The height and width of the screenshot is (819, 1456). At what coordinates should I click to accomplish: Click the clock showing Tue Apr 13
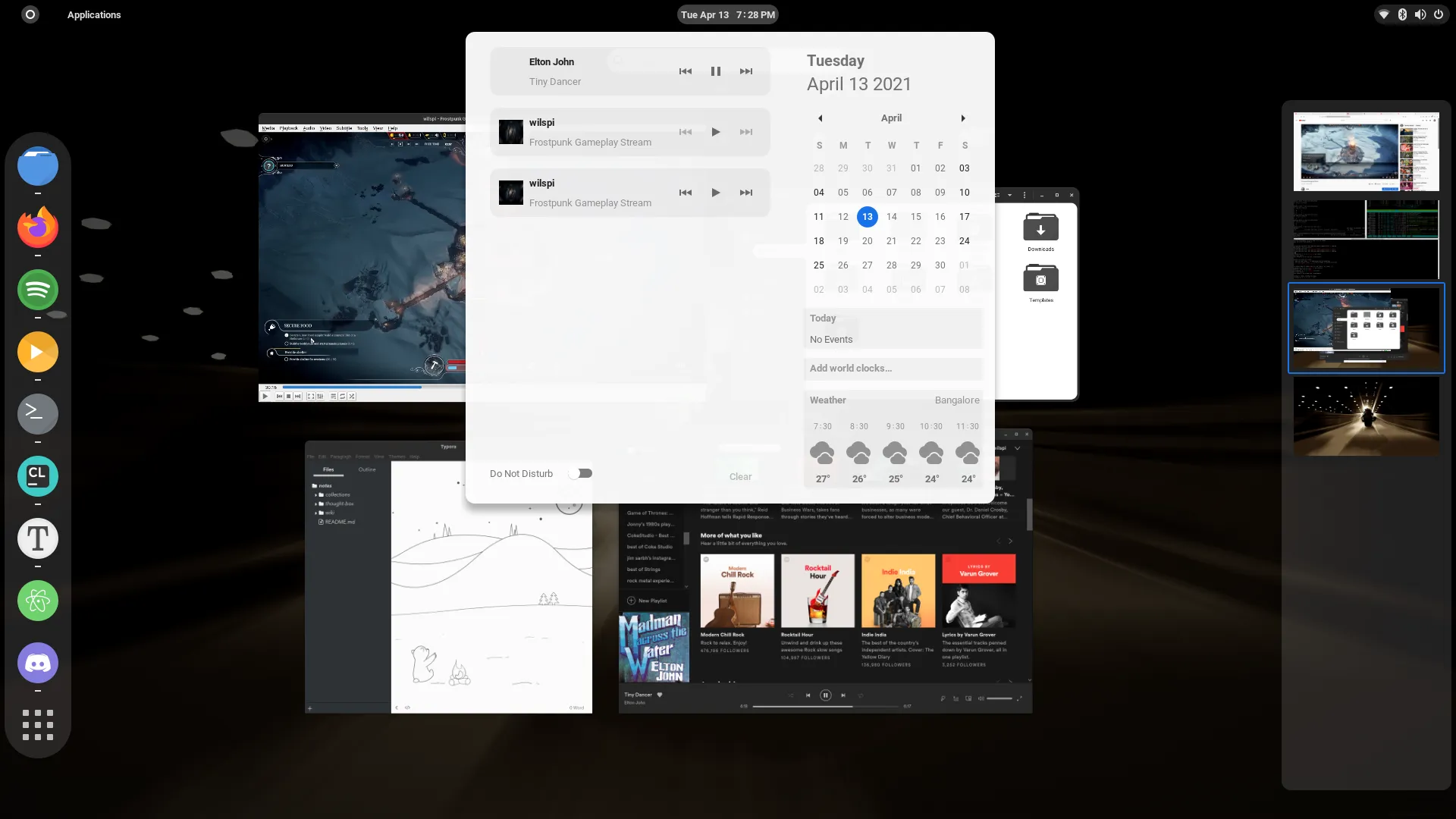point(728,14)
